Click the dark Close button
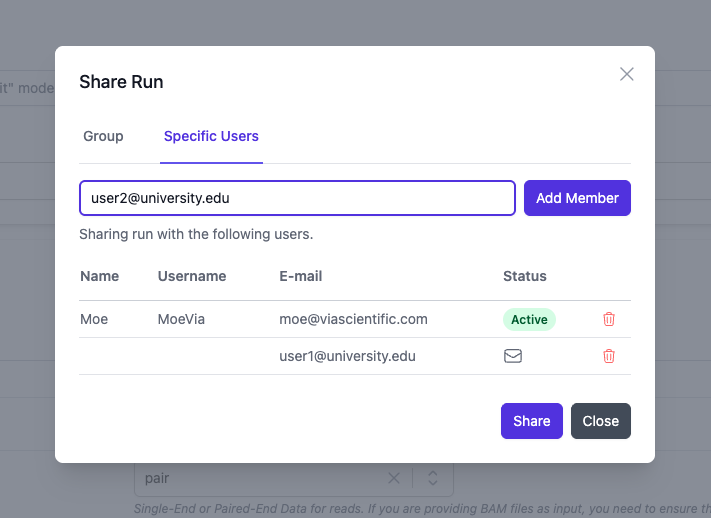Image resolution: width=711 pixels, height=518 pixels. 600,421
